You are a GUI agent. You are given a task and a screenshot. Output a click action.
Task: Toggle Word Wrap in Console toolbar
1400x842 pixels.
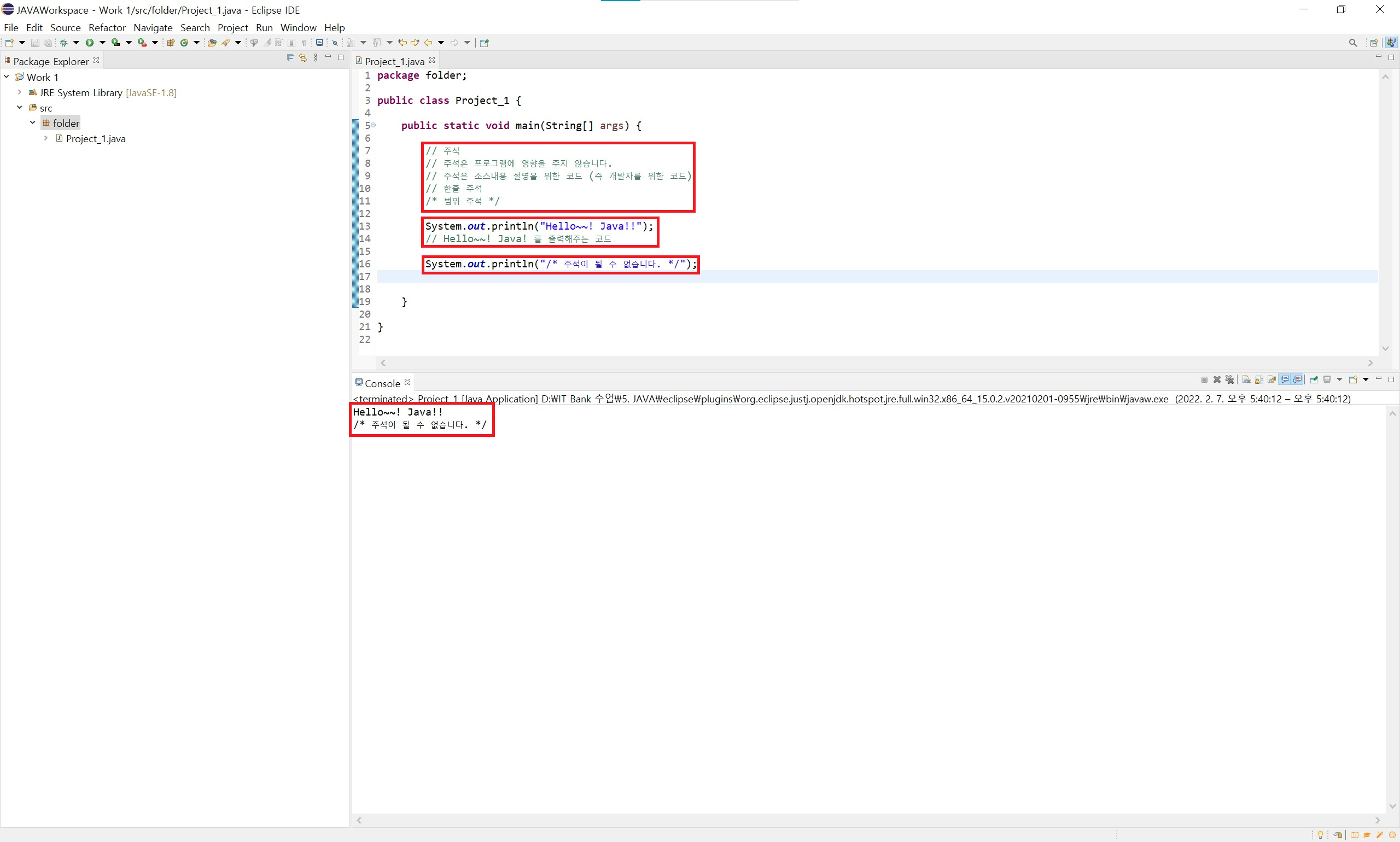coord(1271,379)
